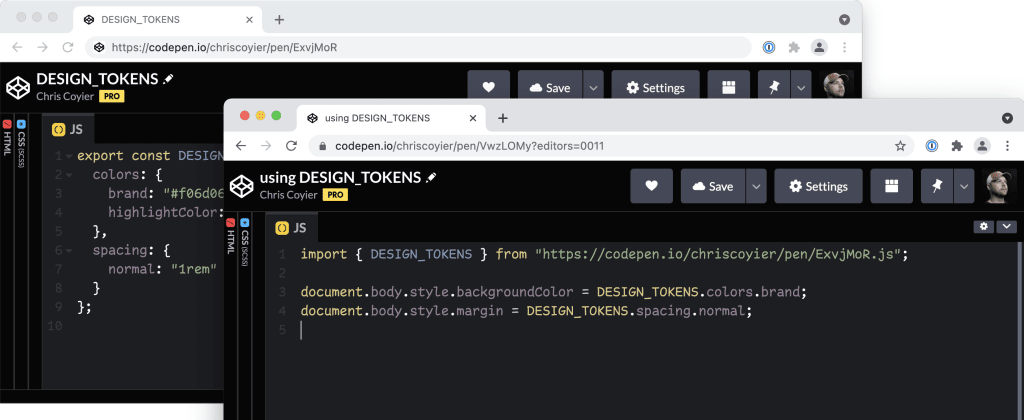Open JS editor chevron menu in front window
The height and width of the screenshot is (420, 1024).
point(1006,226)
